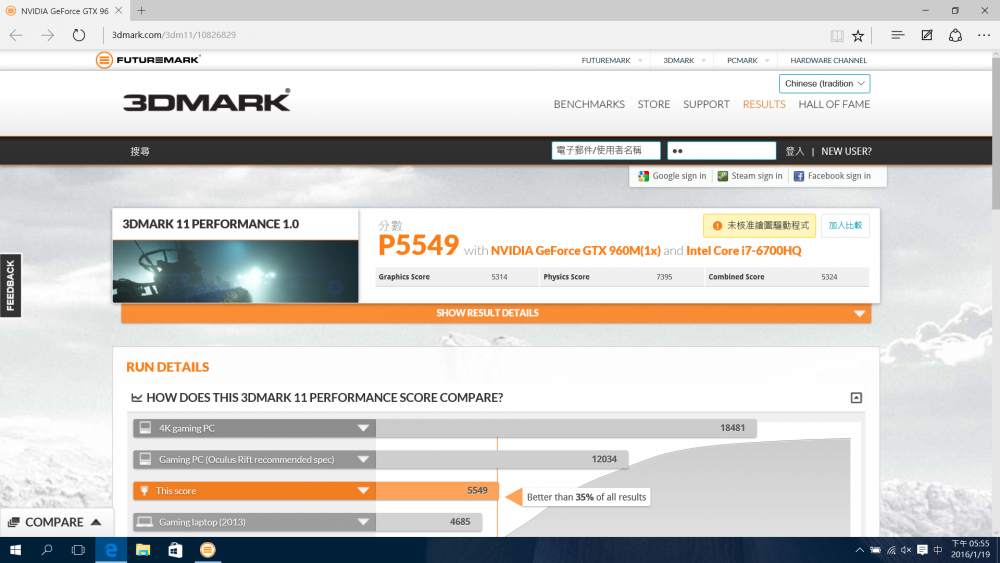Open the Edge Hub icon

click(897, 35)
